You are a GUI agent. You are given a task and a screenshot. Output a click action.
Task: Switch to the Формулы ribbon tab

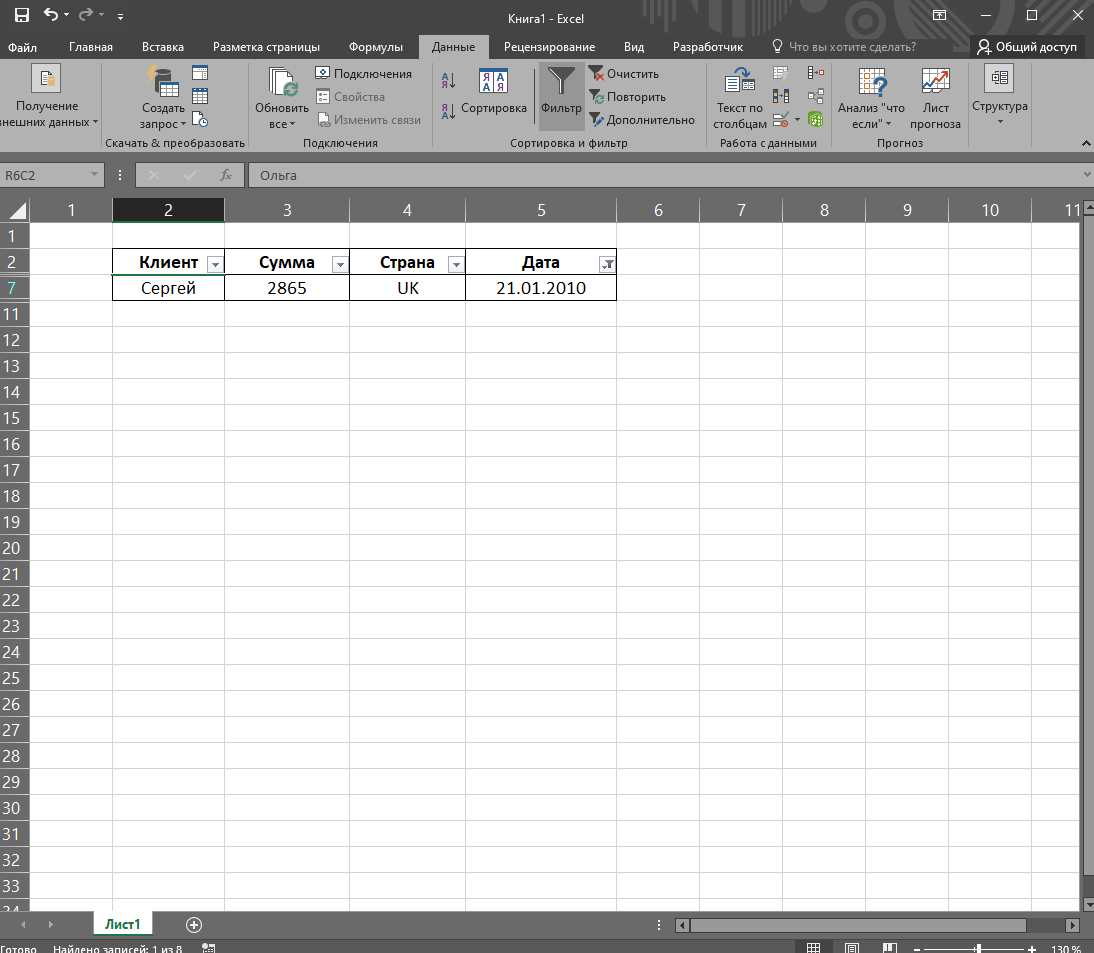point(376,47)
